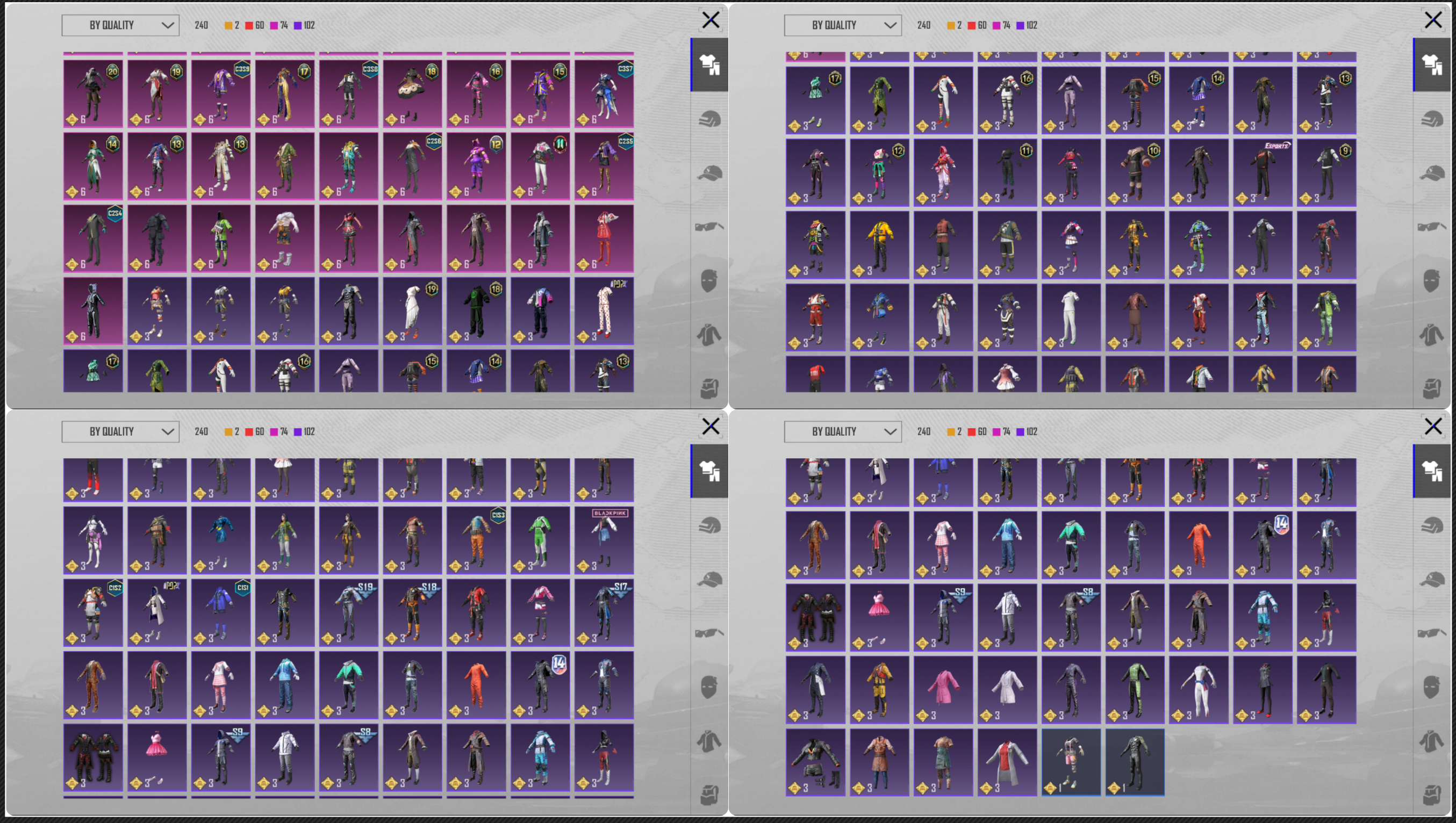
Task: Select the Esports-branded outfit in top-right panel
Action: click(x=1262, y=173)
